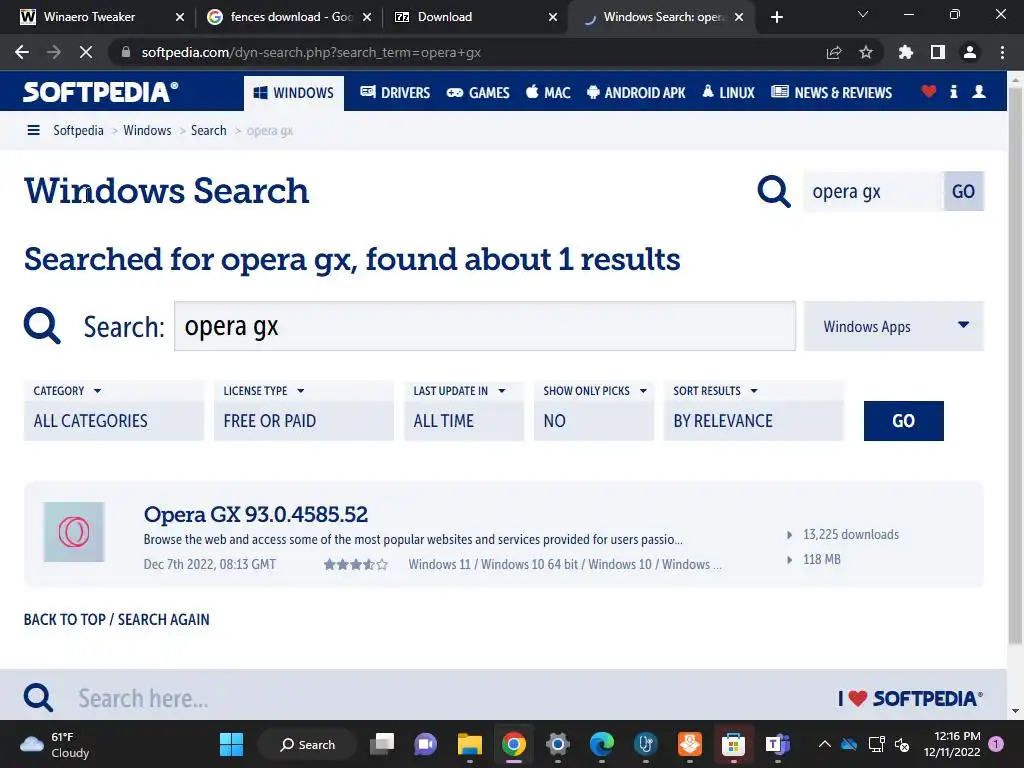This screenshot has width=1024, height=768.
Task: Open the Chrome profile avatar
Action: point(970,52)
